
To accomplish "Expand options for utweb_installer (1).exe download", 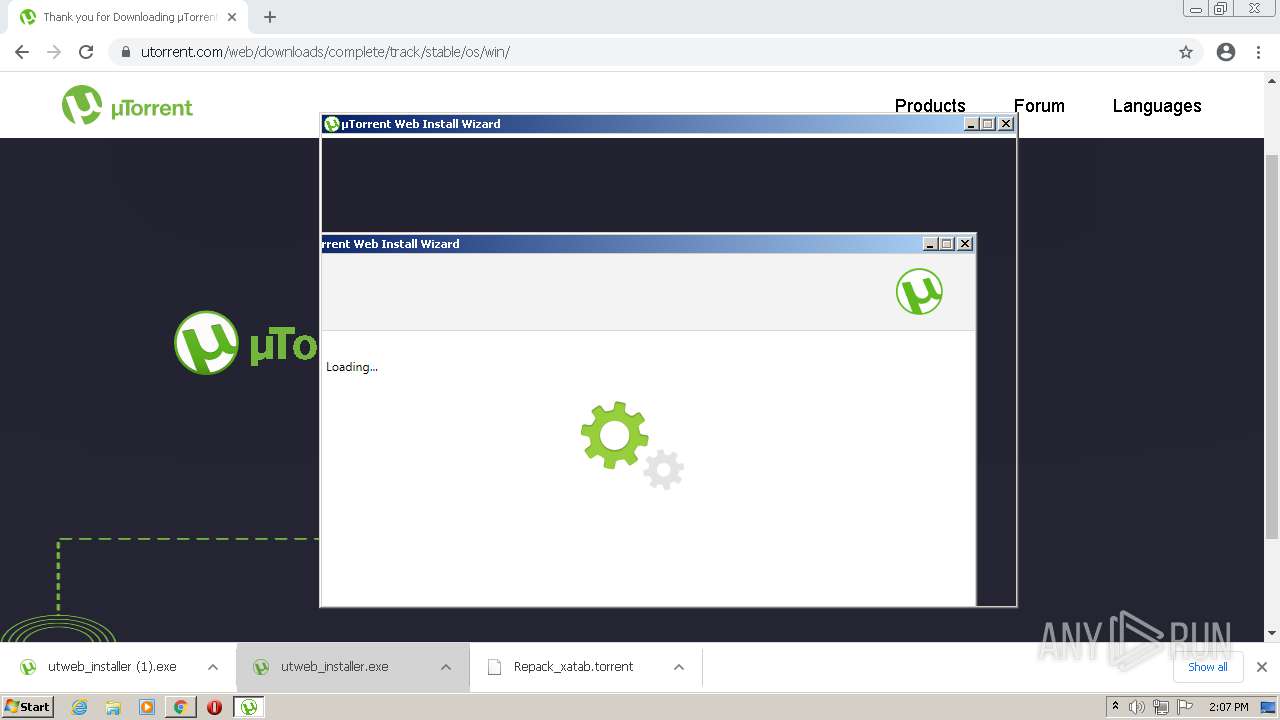I will point(213,667).
